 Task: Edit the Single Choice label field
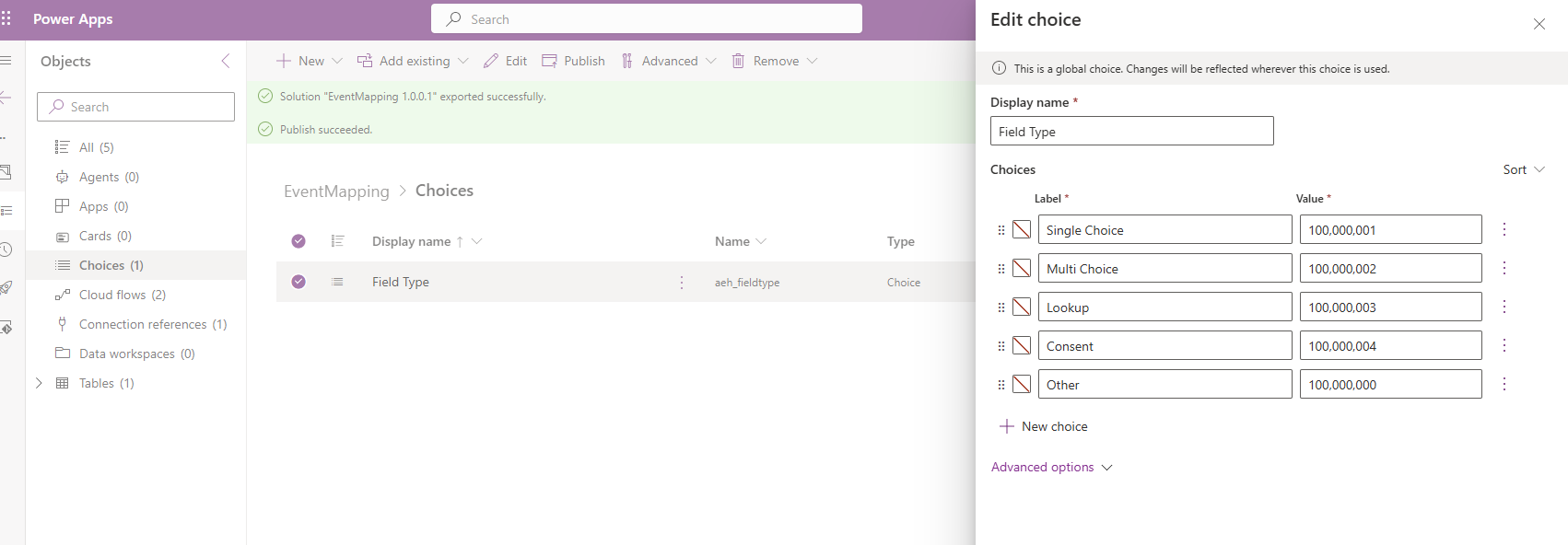1165,229
